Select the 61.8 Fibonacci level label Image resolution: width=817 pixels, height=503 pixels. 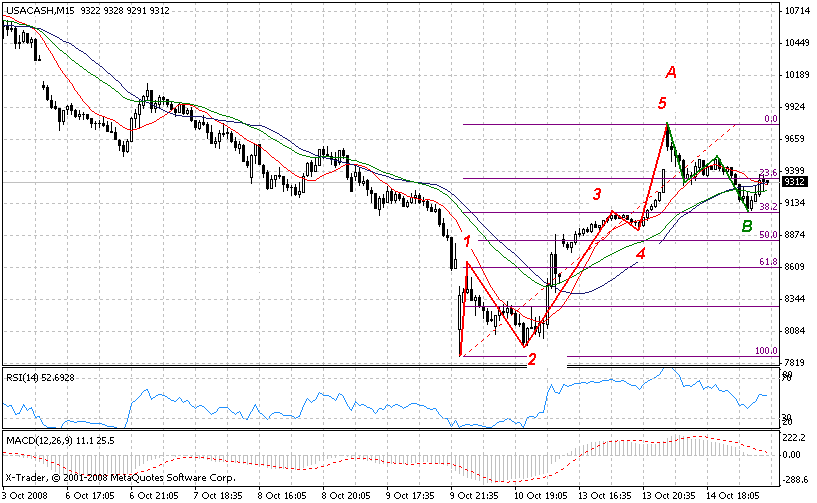click(768, 262)
